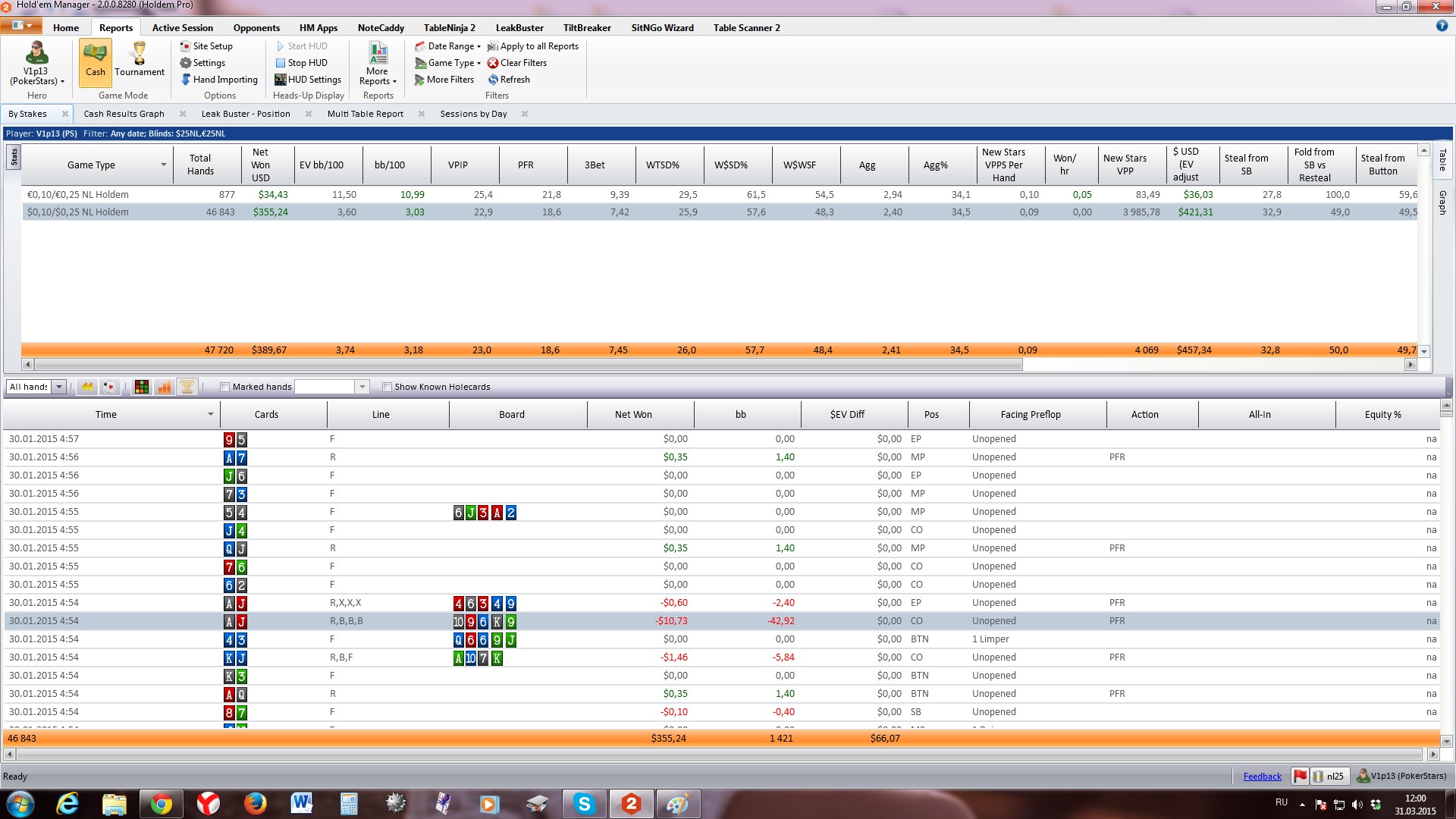The height and width of the screenshot is (819, 1456).
Task: Click the Cash game mode button
Action: (96, 62)
